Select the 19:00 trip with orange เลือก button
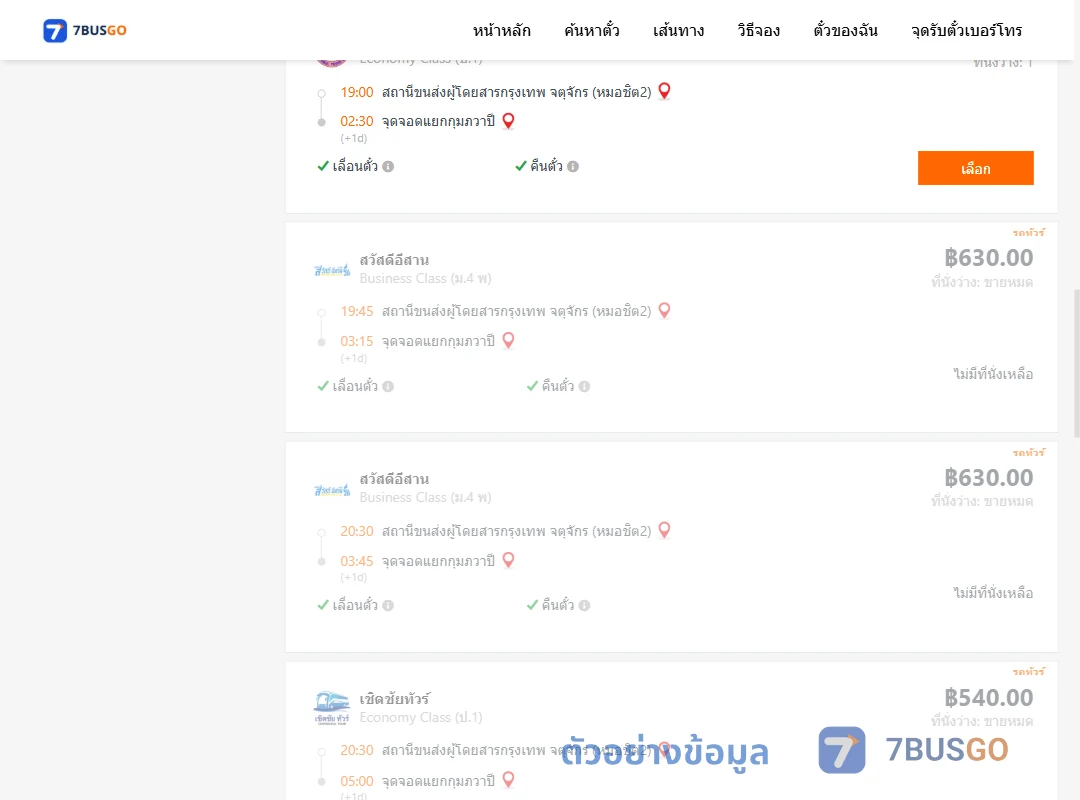Image resolution: width=1080 pixels, height=800 pixels. coord(975,168)
